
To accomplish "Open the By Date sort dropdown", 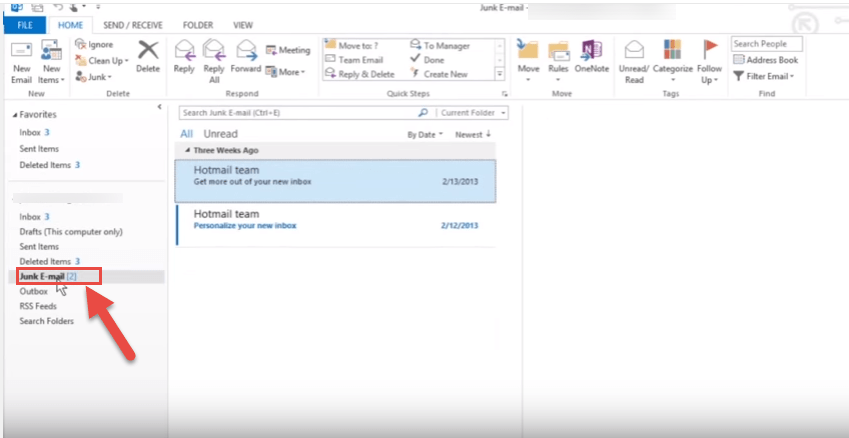I will coord(425,135).
